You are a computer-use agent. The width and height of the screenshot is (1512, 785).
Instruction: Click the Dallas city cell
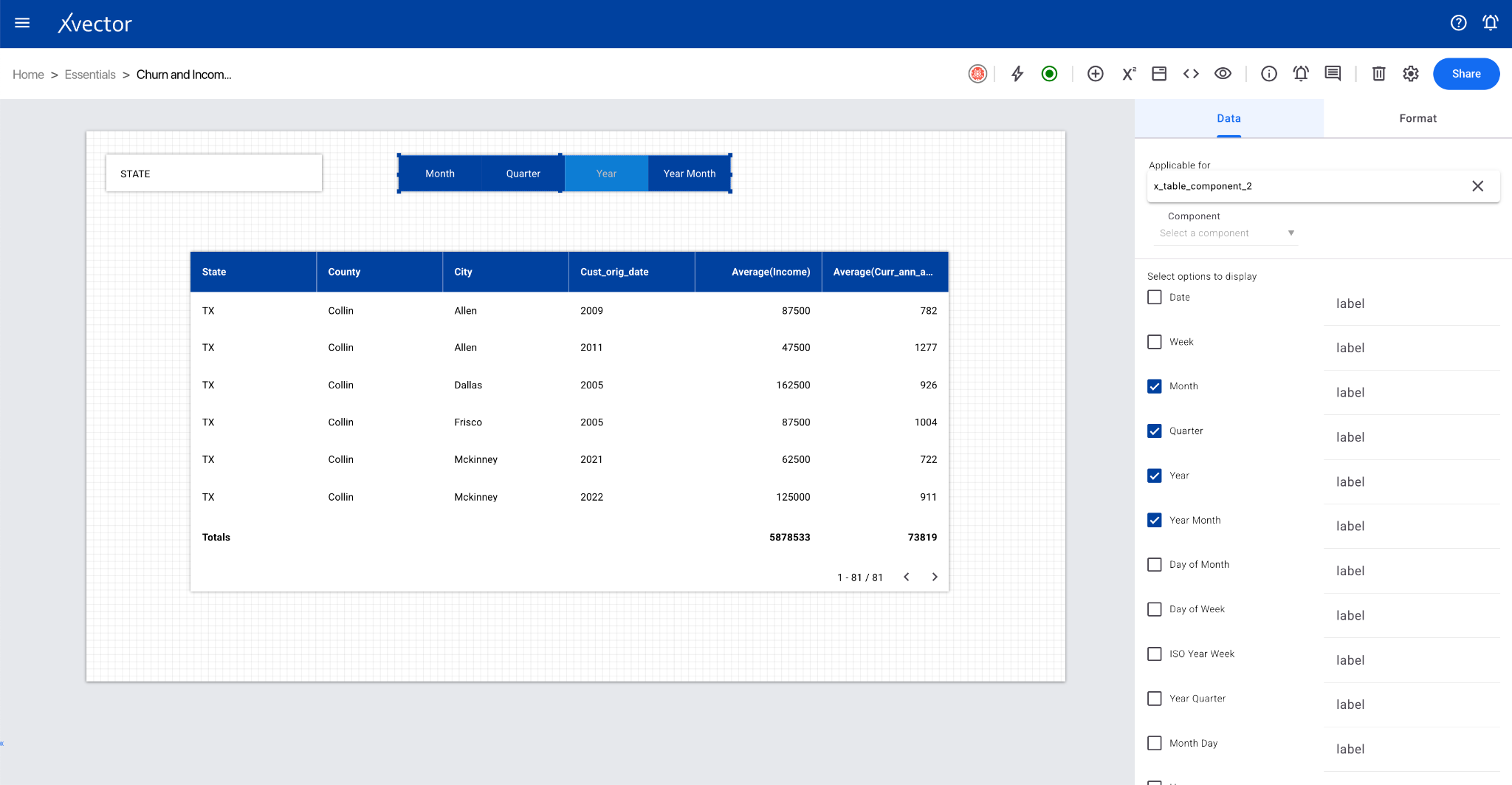(x=468, y=385)
